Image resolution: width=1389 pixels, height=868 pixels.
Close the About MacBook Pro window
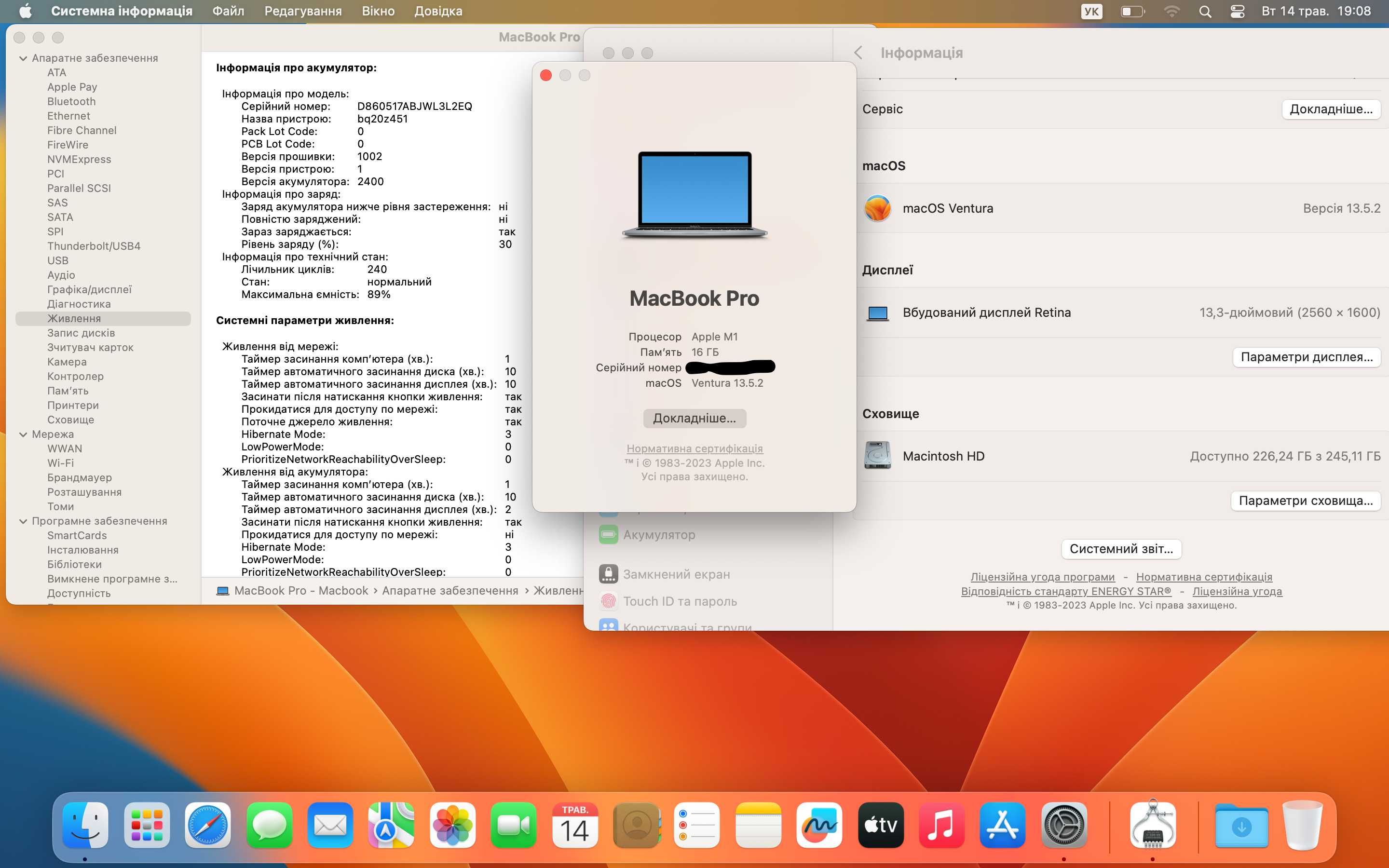(546, 75)
